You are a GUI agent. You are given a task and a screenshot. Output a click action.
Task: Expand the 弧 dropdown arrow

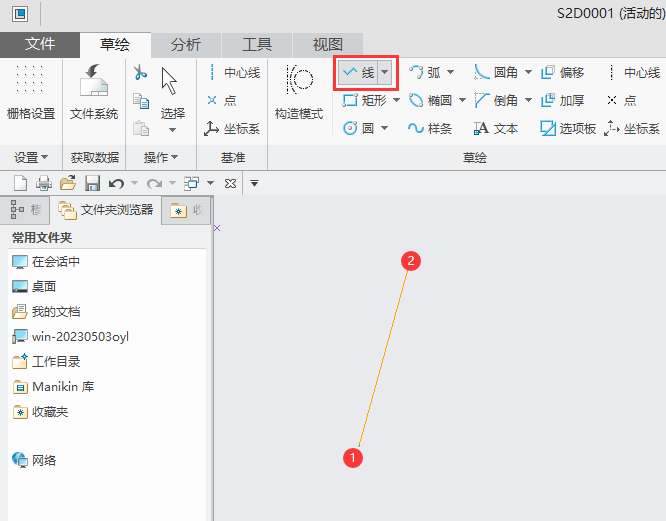point(450,72)
